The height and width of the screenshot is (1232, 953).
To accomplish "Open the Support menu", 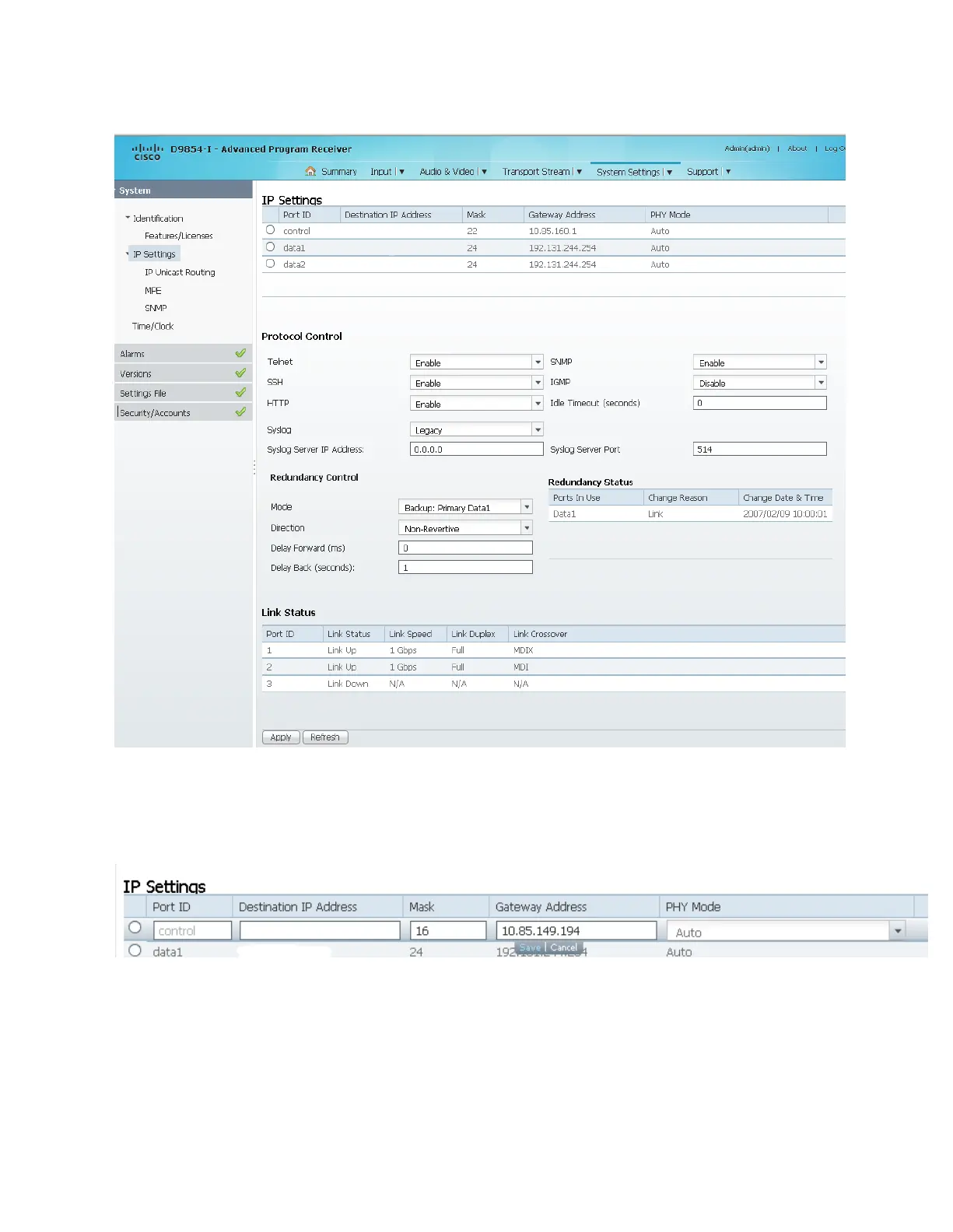I will [709, 172].
